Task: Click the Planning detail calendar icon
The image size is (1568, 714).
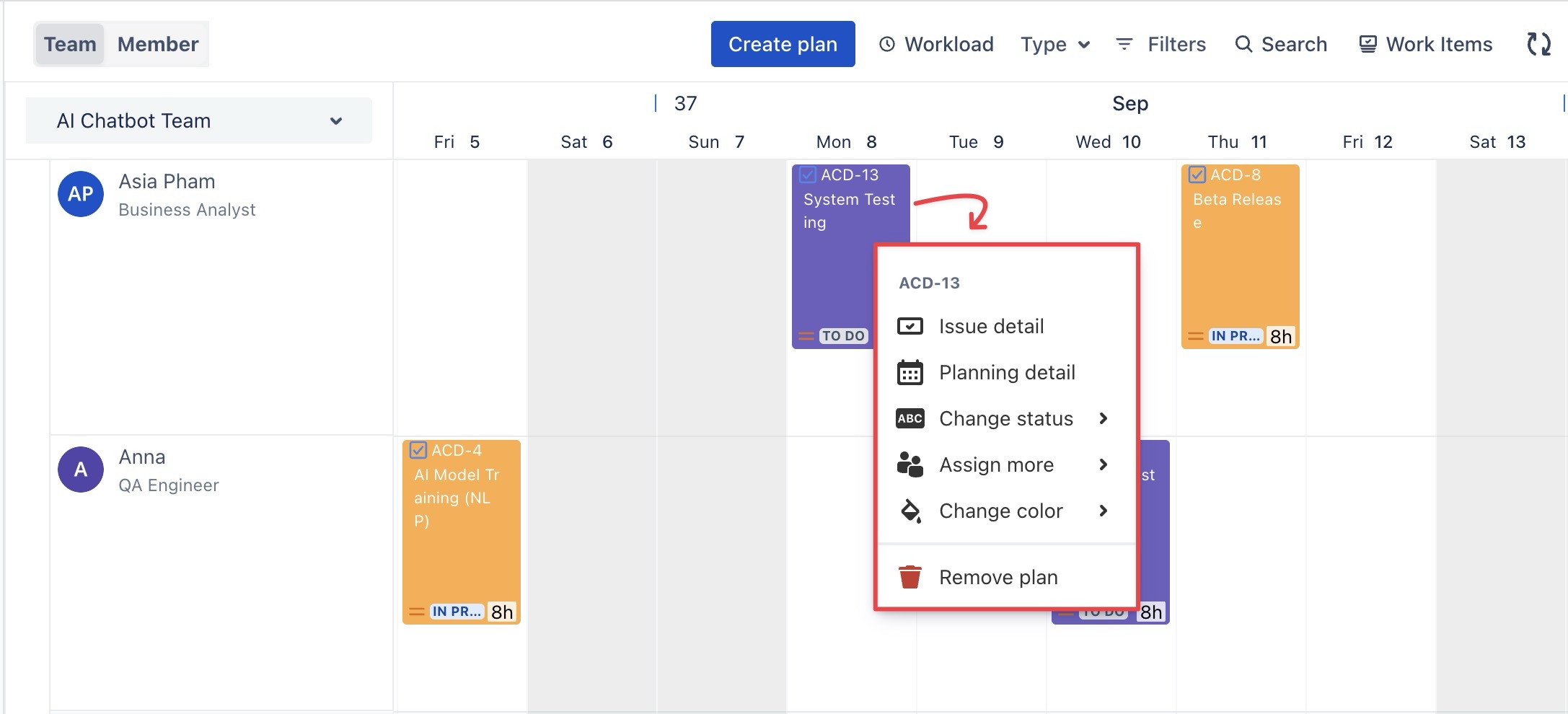Action: [910, 373]
